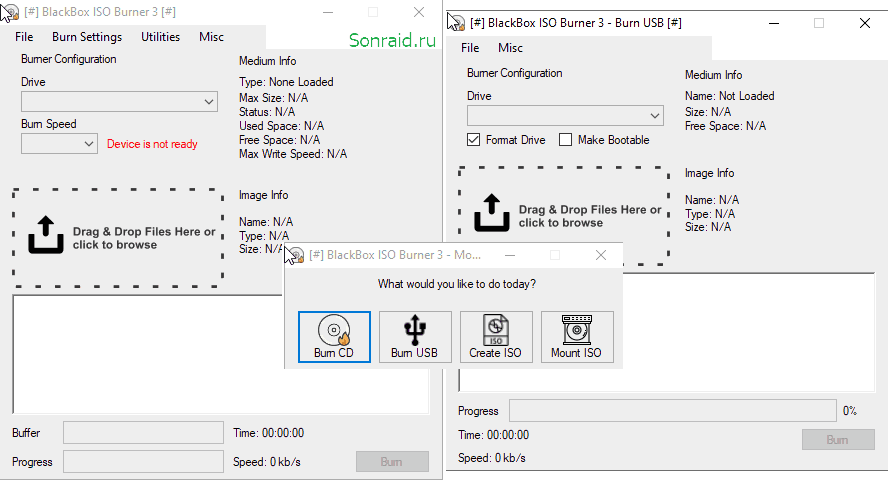Minimize the Burn USB window
This screenshot has width=892, height=480.
pyautogui.click(x=774, y=23)
